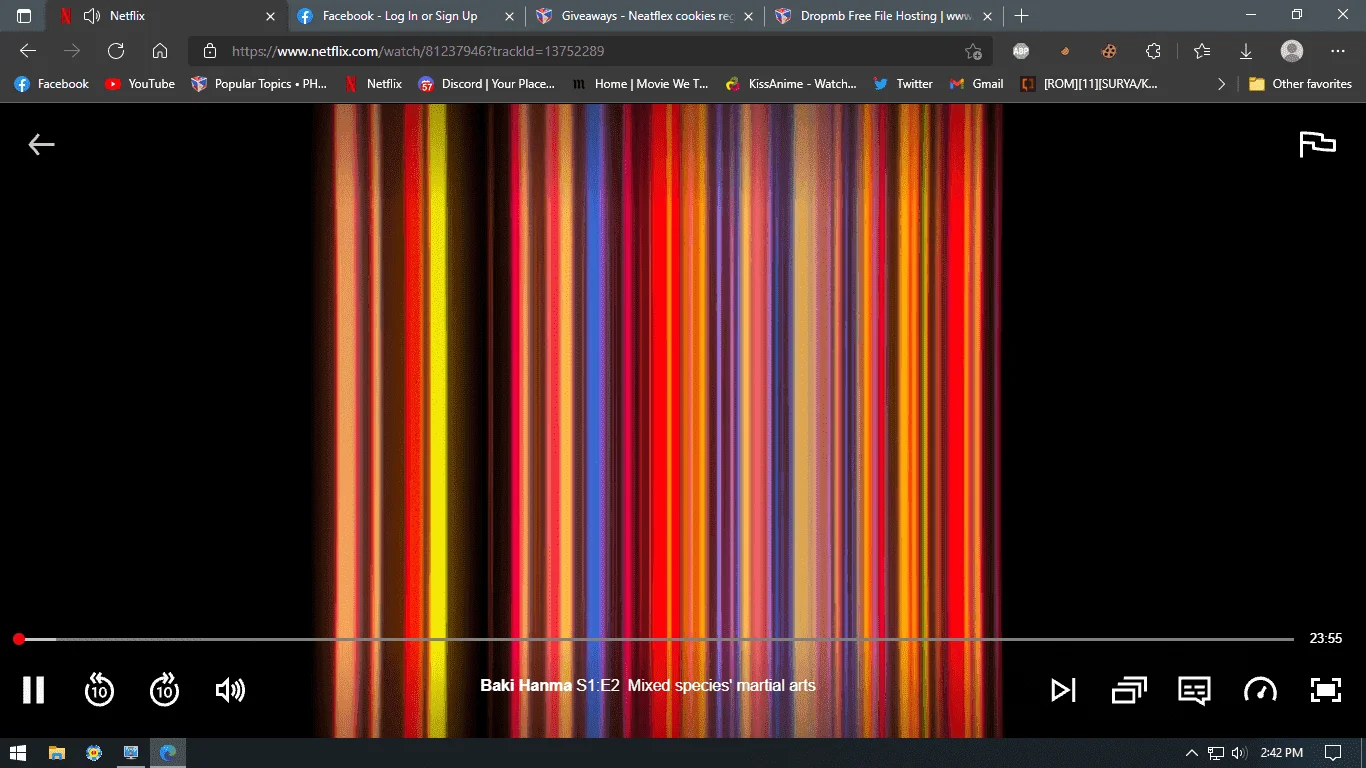Mute the Netflix tab audio icon

pos(92,16)
